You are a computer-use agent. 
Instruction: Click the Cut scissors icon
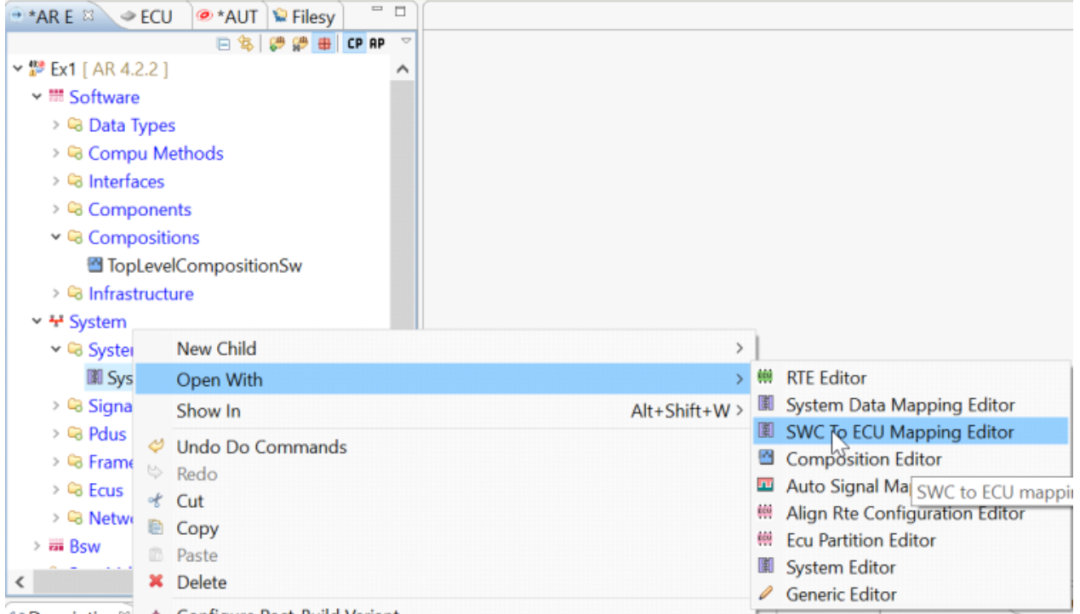click(x=156, y=500)
